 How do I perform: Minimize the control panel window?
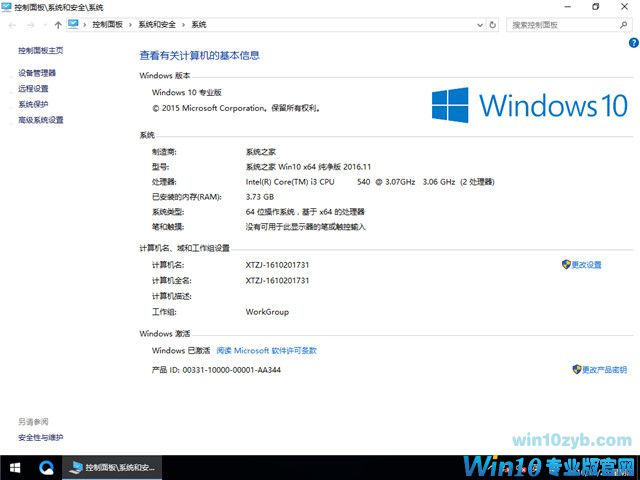pyautogui.click(x=568, y=7)
